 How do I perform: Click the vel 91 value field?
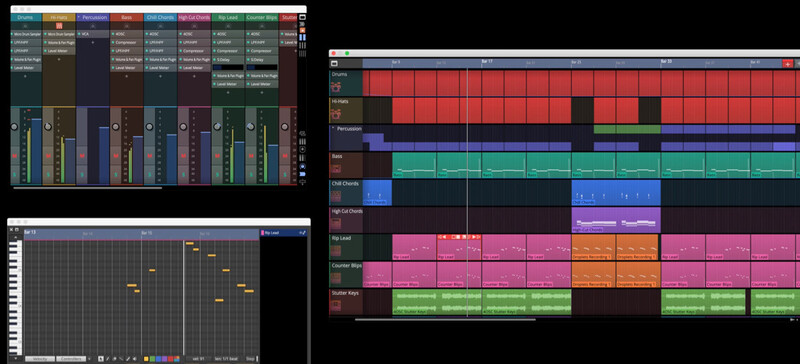click(x=199, y=359)
